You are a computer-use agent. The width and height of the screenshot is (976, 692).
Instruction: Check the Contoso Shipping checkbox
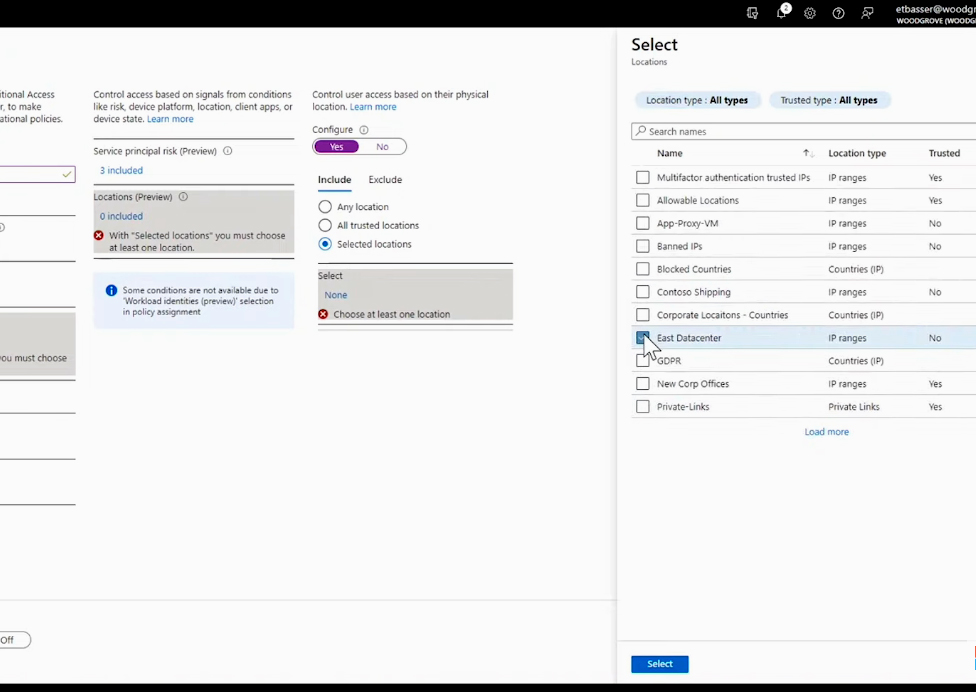[x=642, y=292]
